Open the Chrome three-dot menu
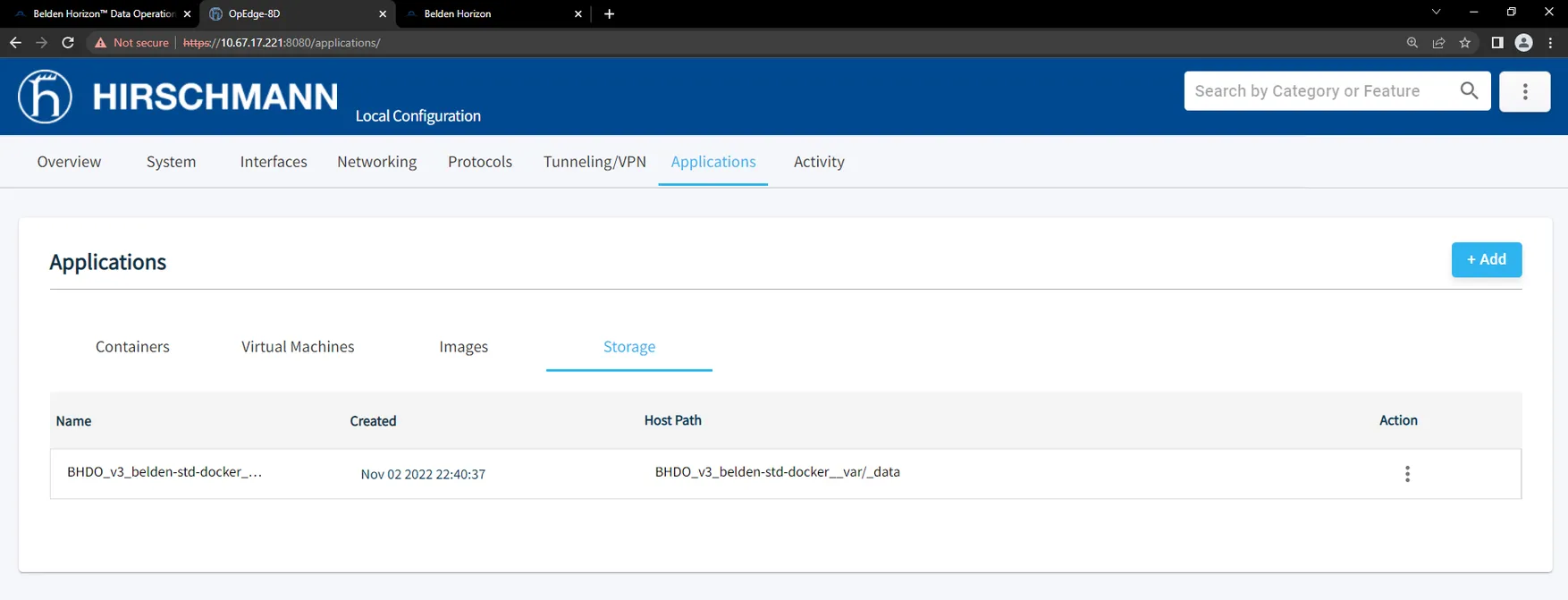The width and height of the screenshot is (1568, 600). [1551, 43]
